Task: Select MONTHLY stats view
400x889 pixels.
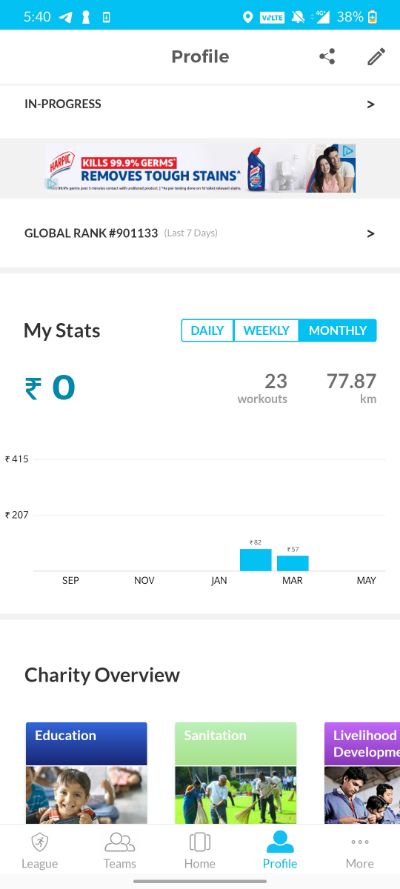Action: pos(338,331)
